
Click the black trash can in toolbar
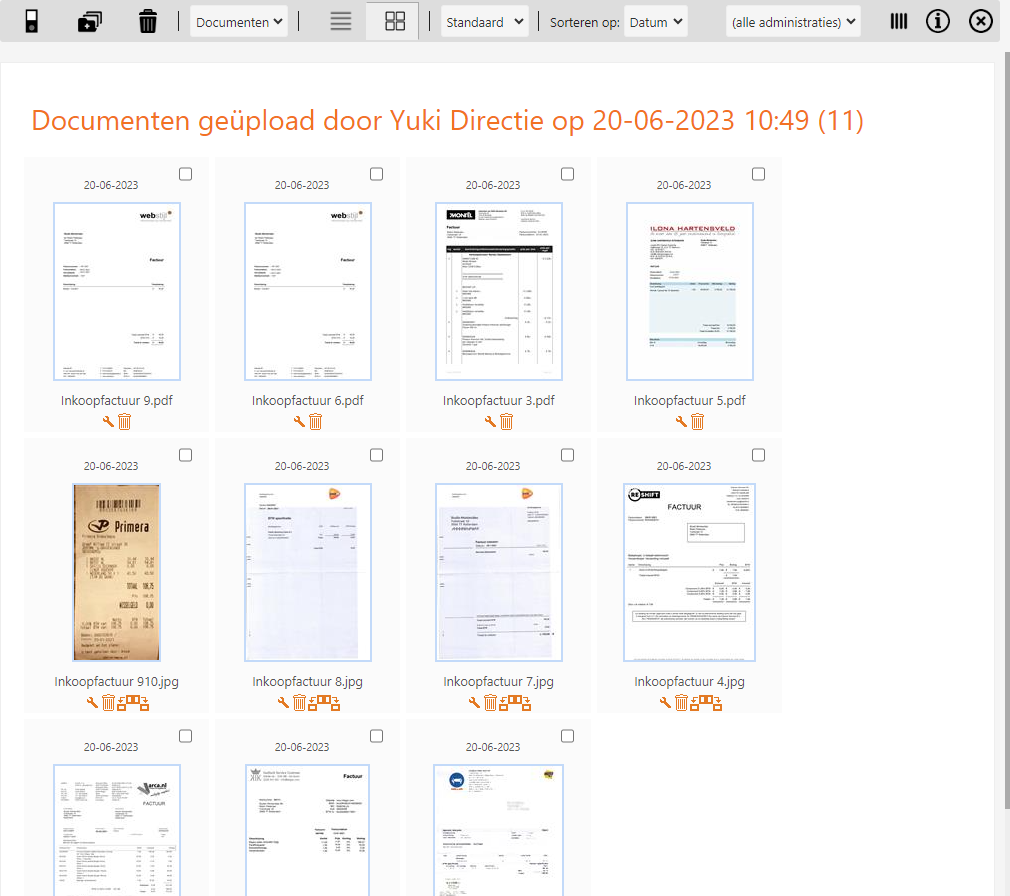coord(148,21)
